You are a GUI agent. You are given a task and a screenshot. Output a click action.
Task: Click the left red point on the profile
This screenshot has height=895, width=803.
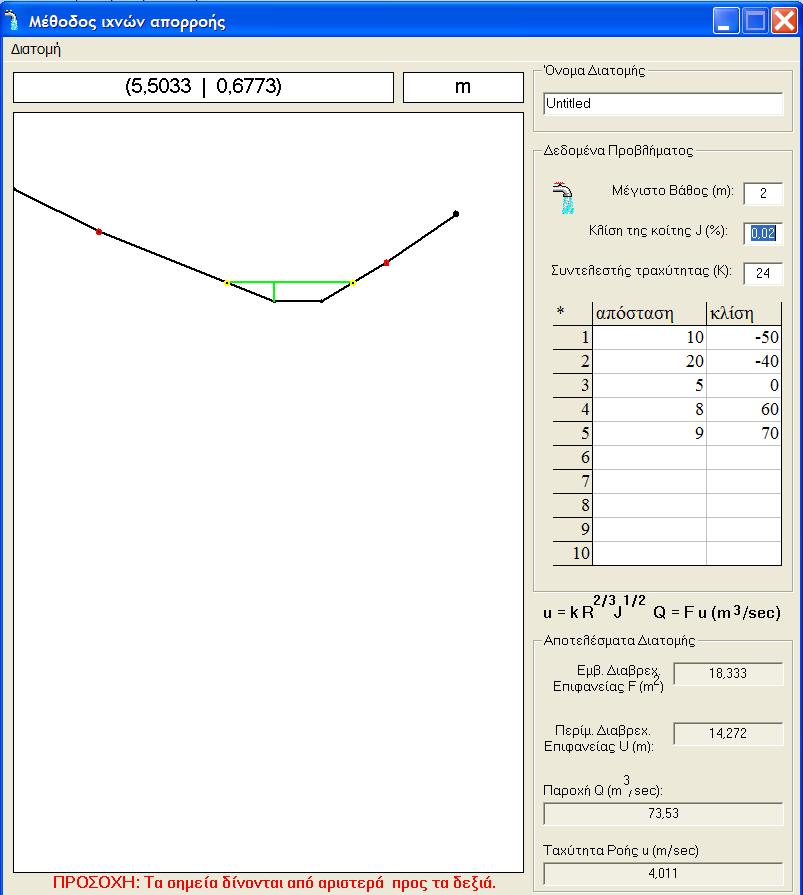click(x=99, y=232)
